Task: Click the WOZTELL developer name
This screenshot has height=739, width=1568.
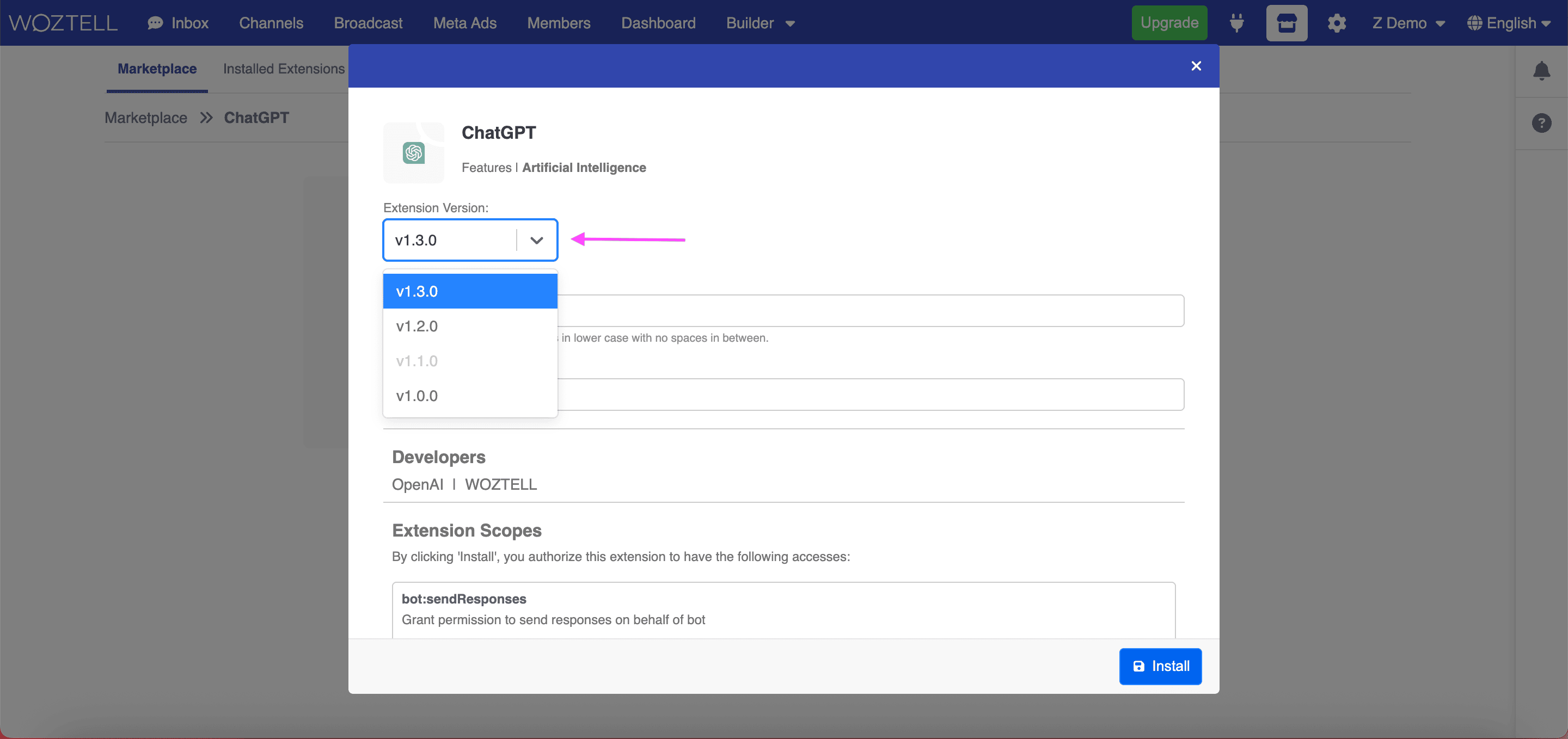Action: click(500, 484)
